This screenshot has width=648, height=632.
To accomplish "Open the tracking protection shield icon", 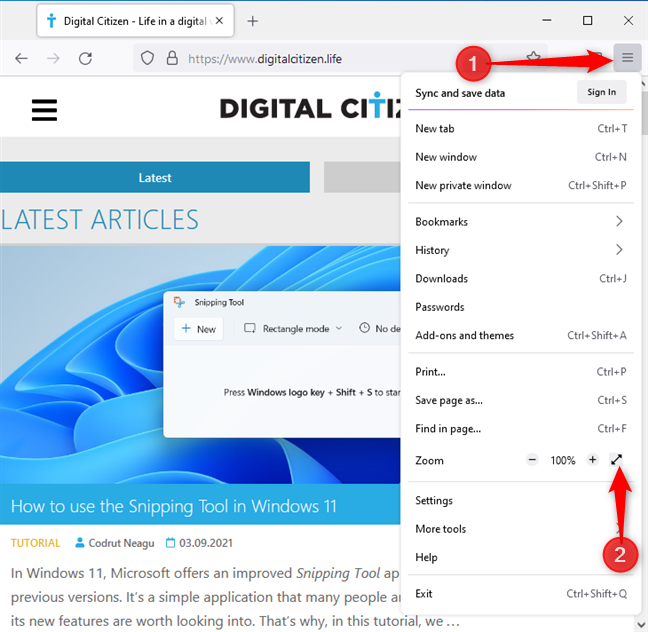I will point(147,58).
